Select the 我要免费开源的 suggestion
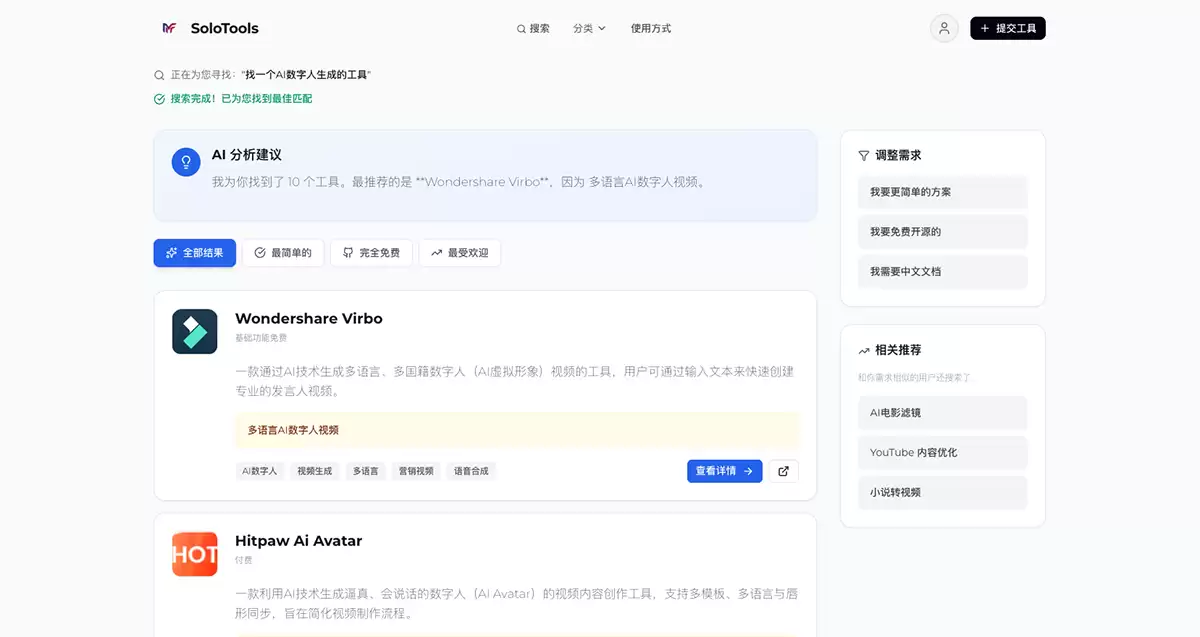This screenshot has height=637, width=1200. [x=942, y=232]
